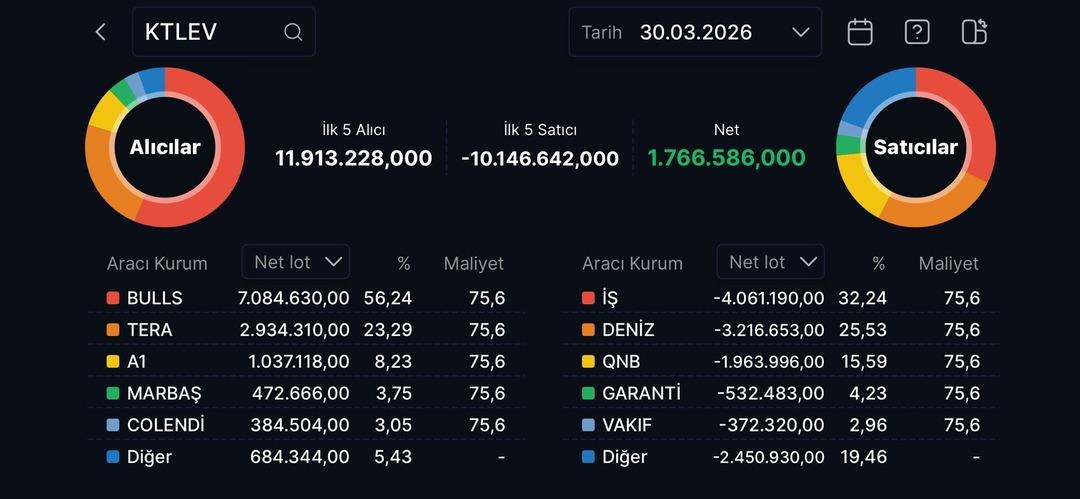The image size is (1080, 499).
Task: Click the sellers % column header
Action: tap(878, 264)
